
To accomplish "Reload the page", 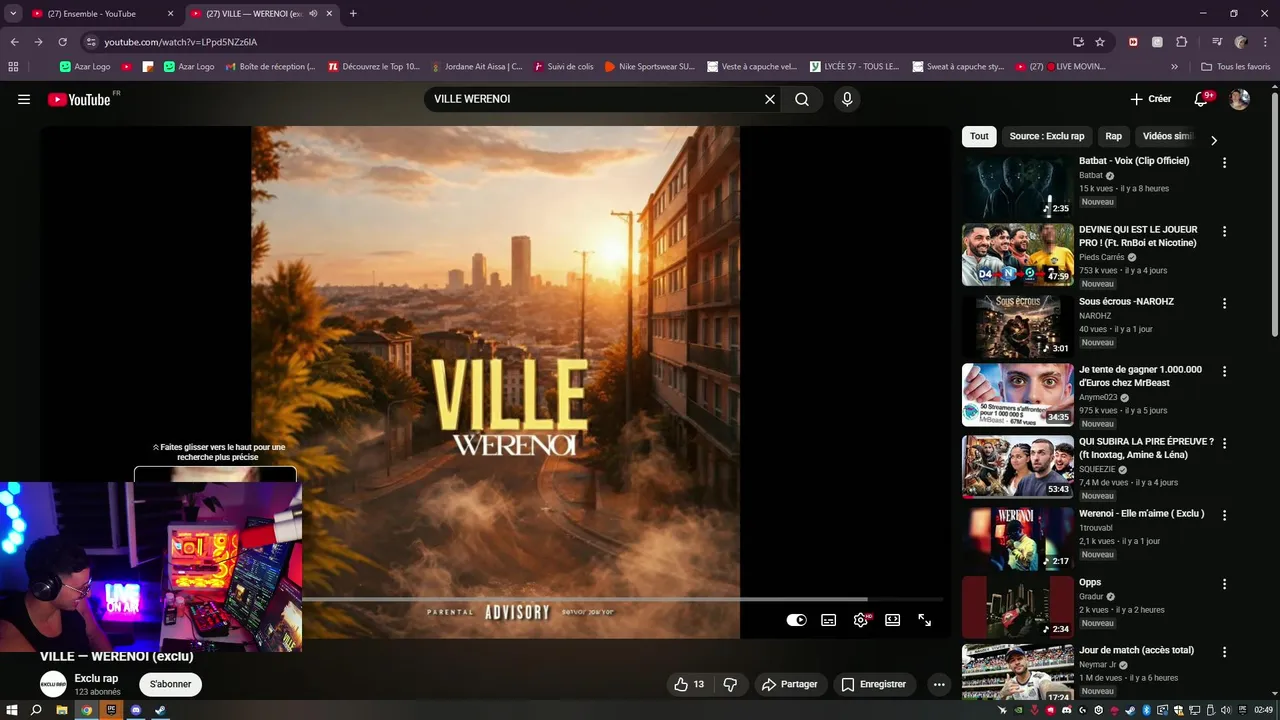I will click(62, 42).
